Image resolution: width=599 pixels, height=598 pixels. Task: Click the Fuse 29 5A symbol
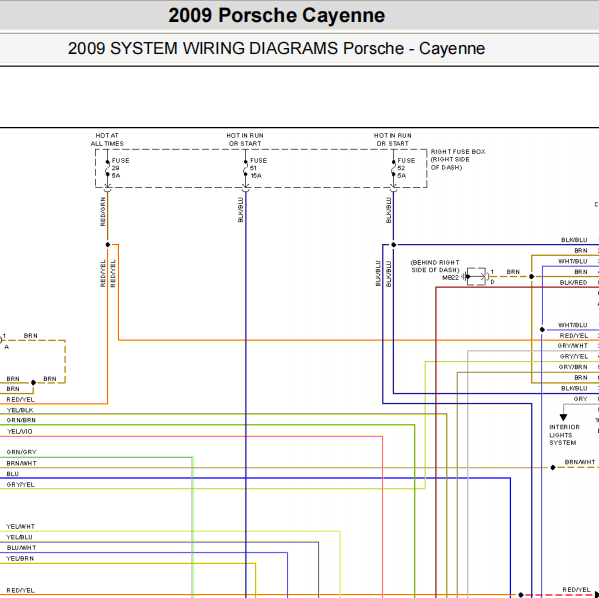point(108,168)
